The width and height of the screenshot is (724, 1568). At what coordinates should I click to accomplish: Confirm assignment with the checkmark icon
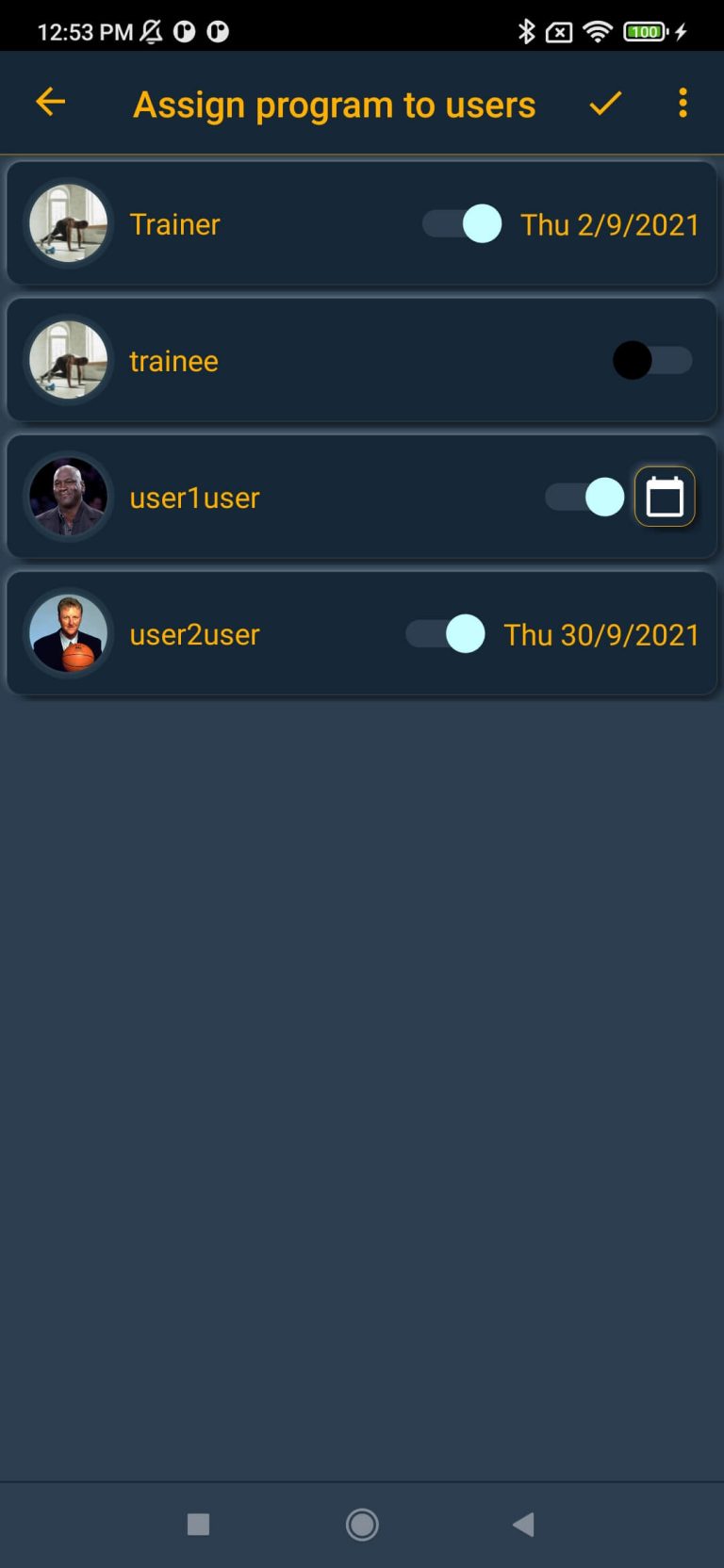click(605, 103)
